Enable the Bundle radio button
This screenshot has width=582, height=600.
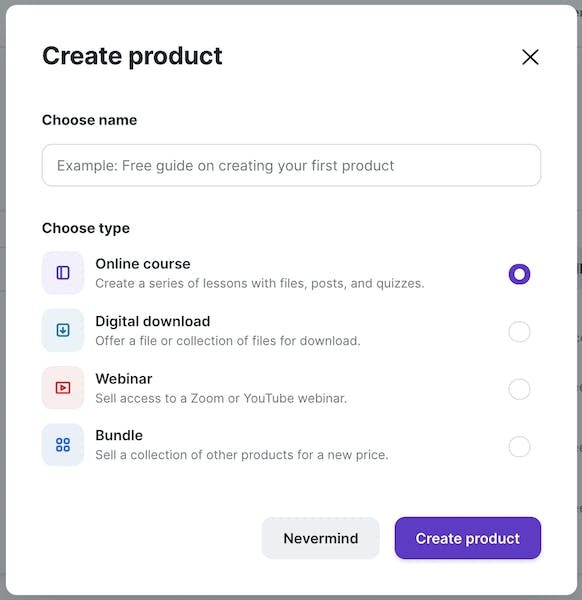pos(519,446)
